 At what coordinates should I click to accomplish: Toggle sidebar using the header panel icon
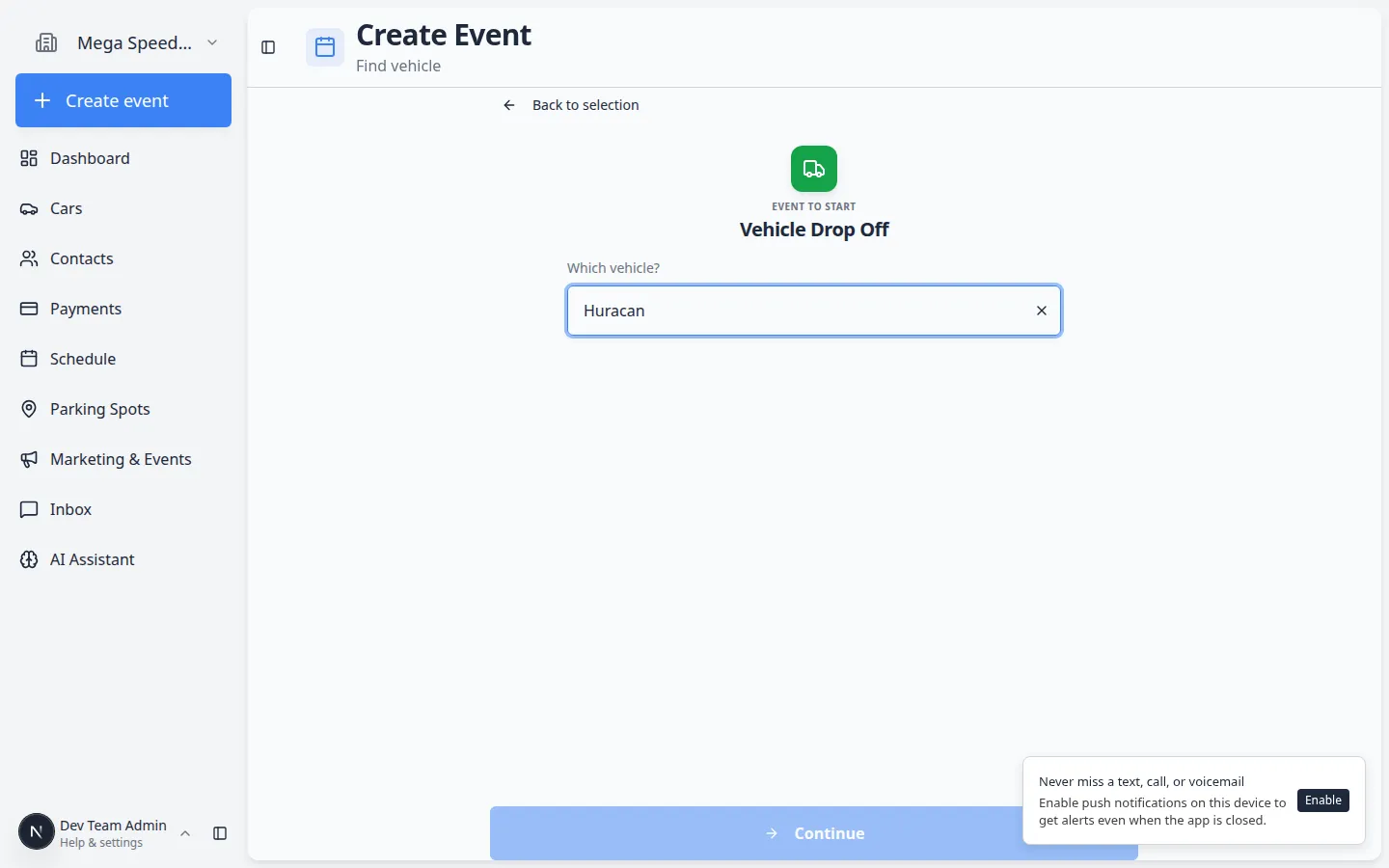[268, 47]
